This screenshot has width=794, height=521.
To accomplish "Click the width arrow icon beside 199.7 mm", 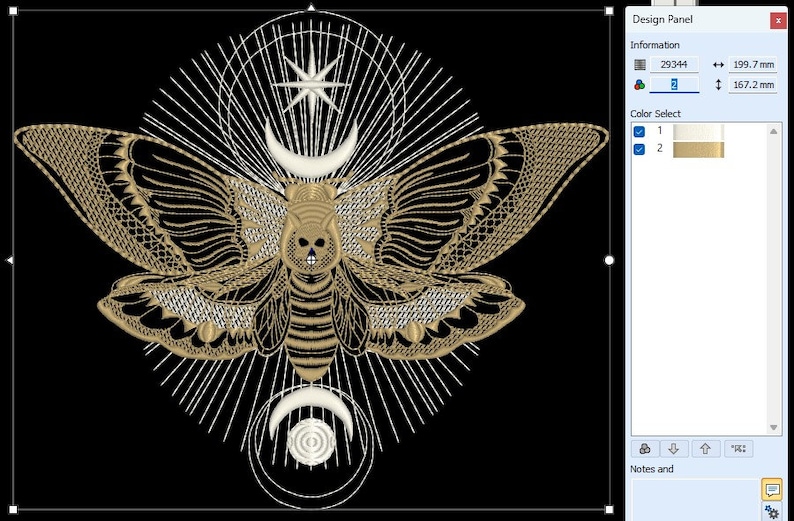I will pos(718,64).
